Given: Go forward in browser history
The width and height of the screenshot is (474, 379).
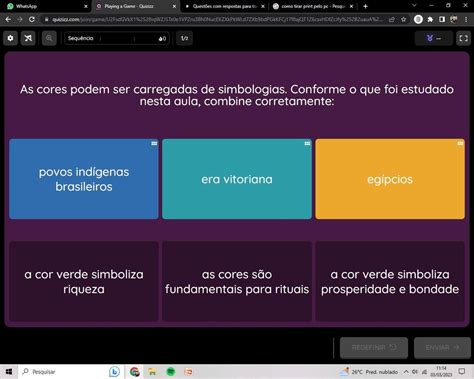Looking at the screenshot, I should tap(20, 19).
